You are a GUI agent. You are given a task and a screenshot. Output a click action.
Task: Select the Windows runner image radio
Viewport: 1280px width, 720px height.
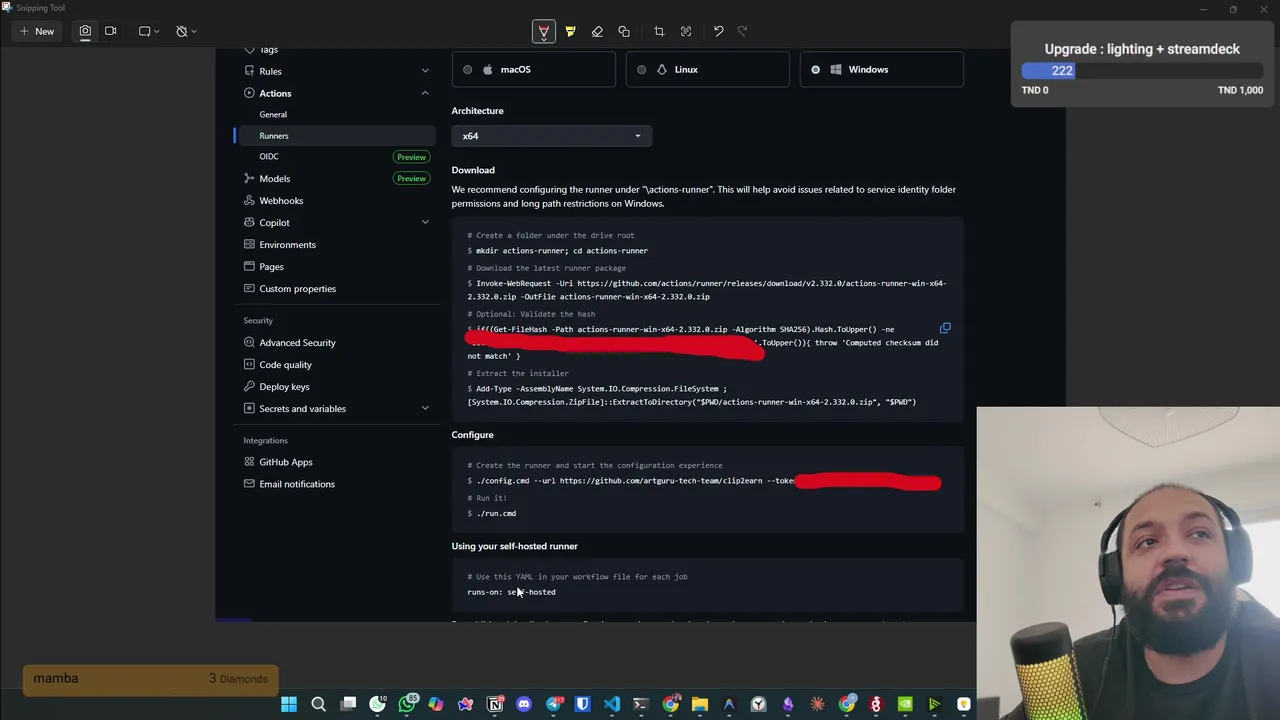pyautogui.click(x=815, y=69)
